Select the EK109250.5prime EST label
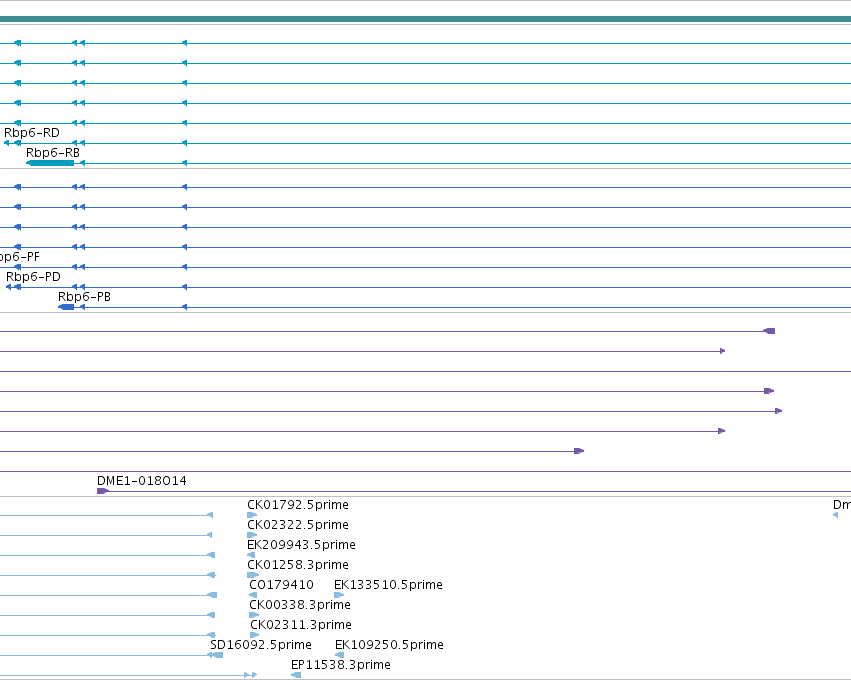 389,645
